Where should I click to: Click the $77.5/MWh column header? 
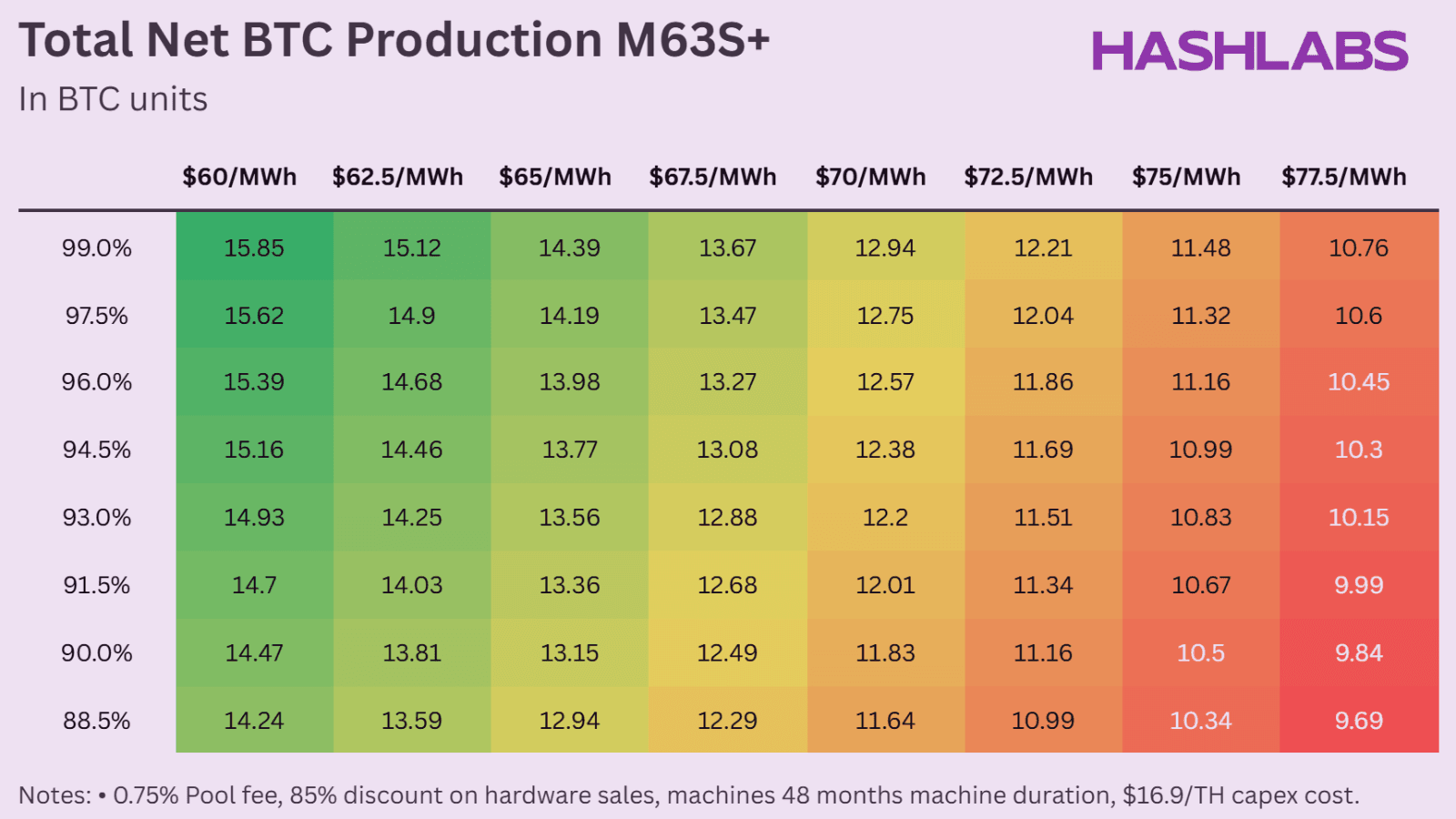click(1344, 177)
